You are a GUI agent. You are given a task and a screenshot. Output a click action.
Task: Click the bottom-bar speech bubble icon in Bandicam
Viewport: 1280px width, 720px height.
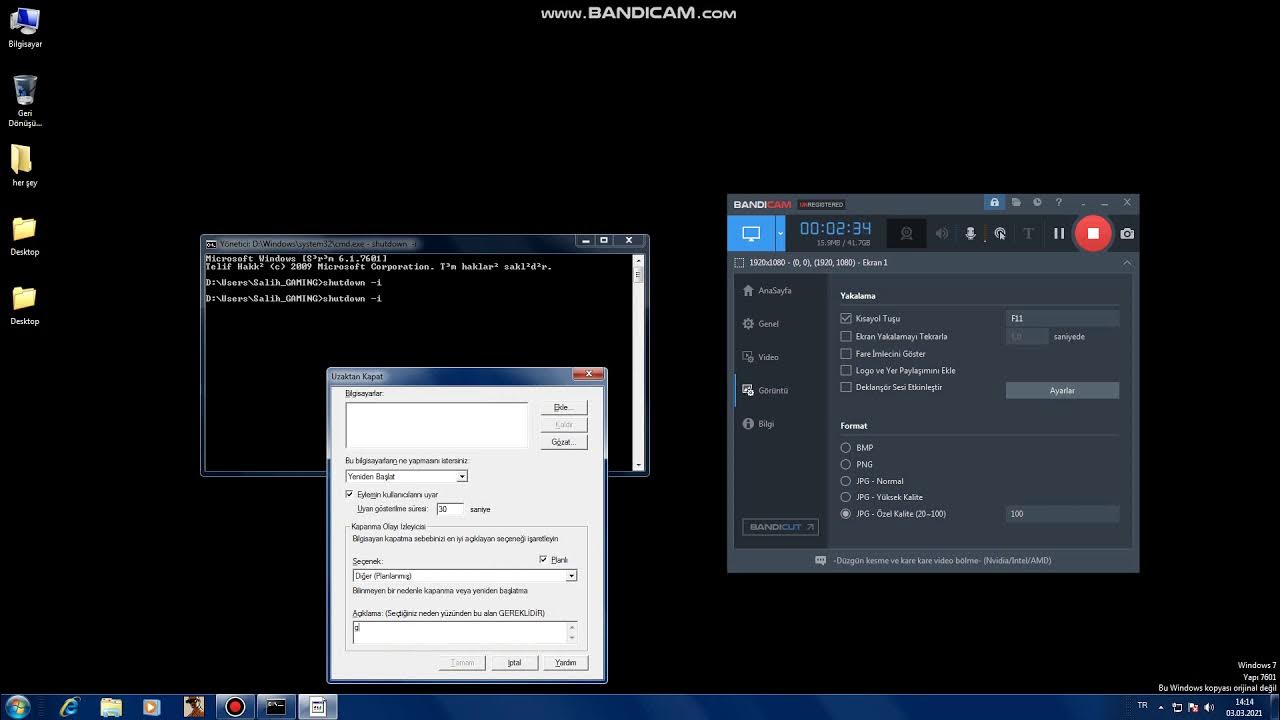(x=821, y=561)
